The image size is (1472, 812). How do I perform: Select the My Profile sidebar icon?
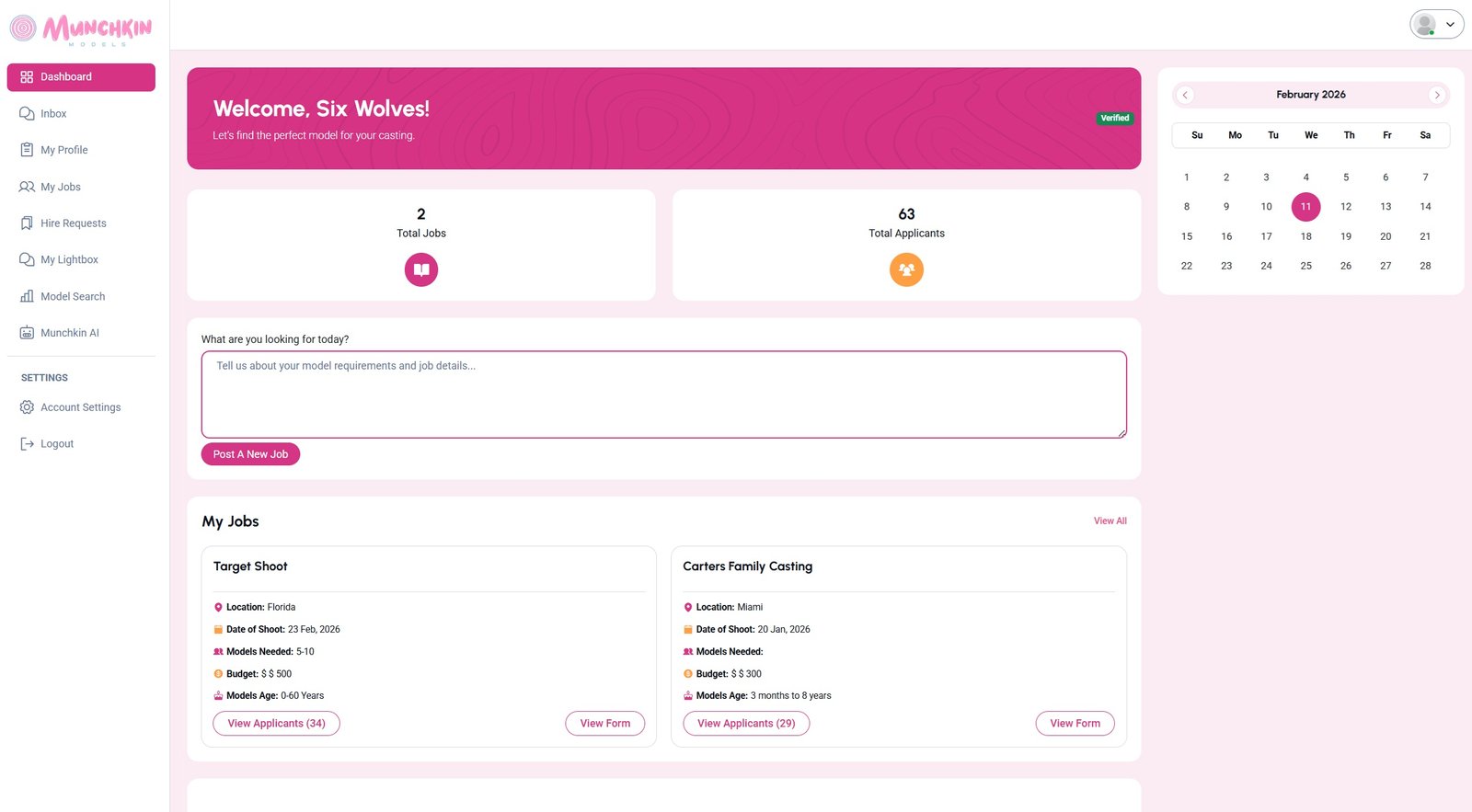27,150
